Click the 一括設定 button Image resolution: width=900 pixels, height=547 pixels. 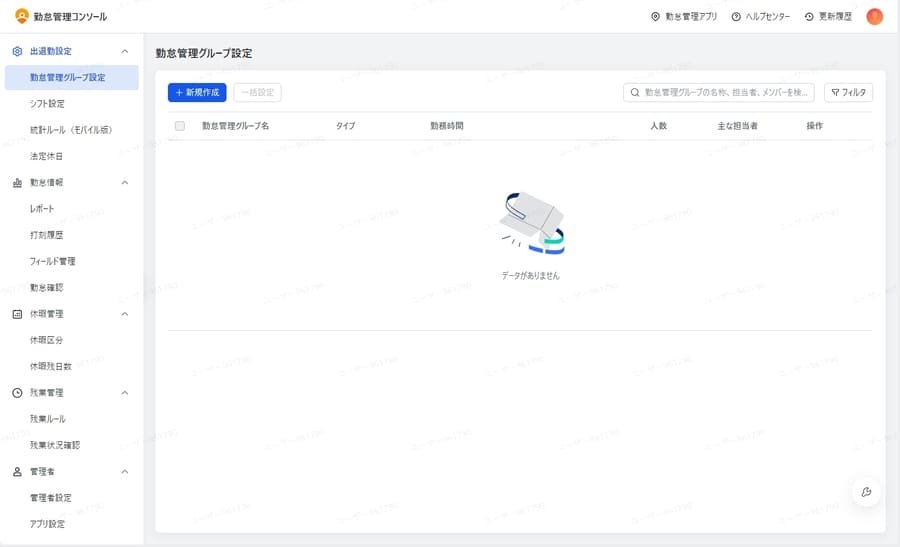(257, 92)
